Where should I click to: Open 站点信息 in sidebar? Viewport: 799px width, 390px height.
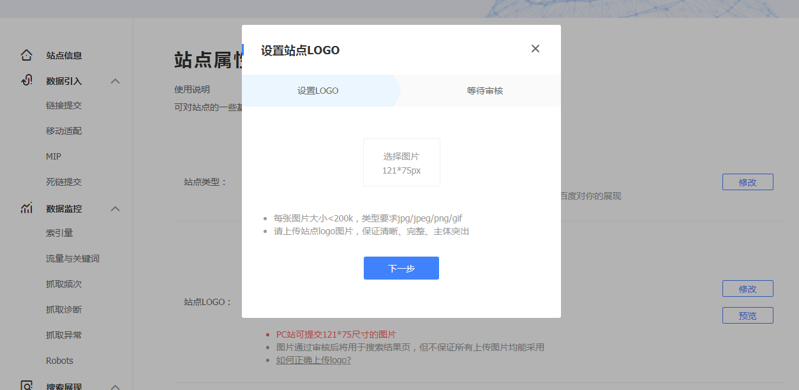click(64, 56)
